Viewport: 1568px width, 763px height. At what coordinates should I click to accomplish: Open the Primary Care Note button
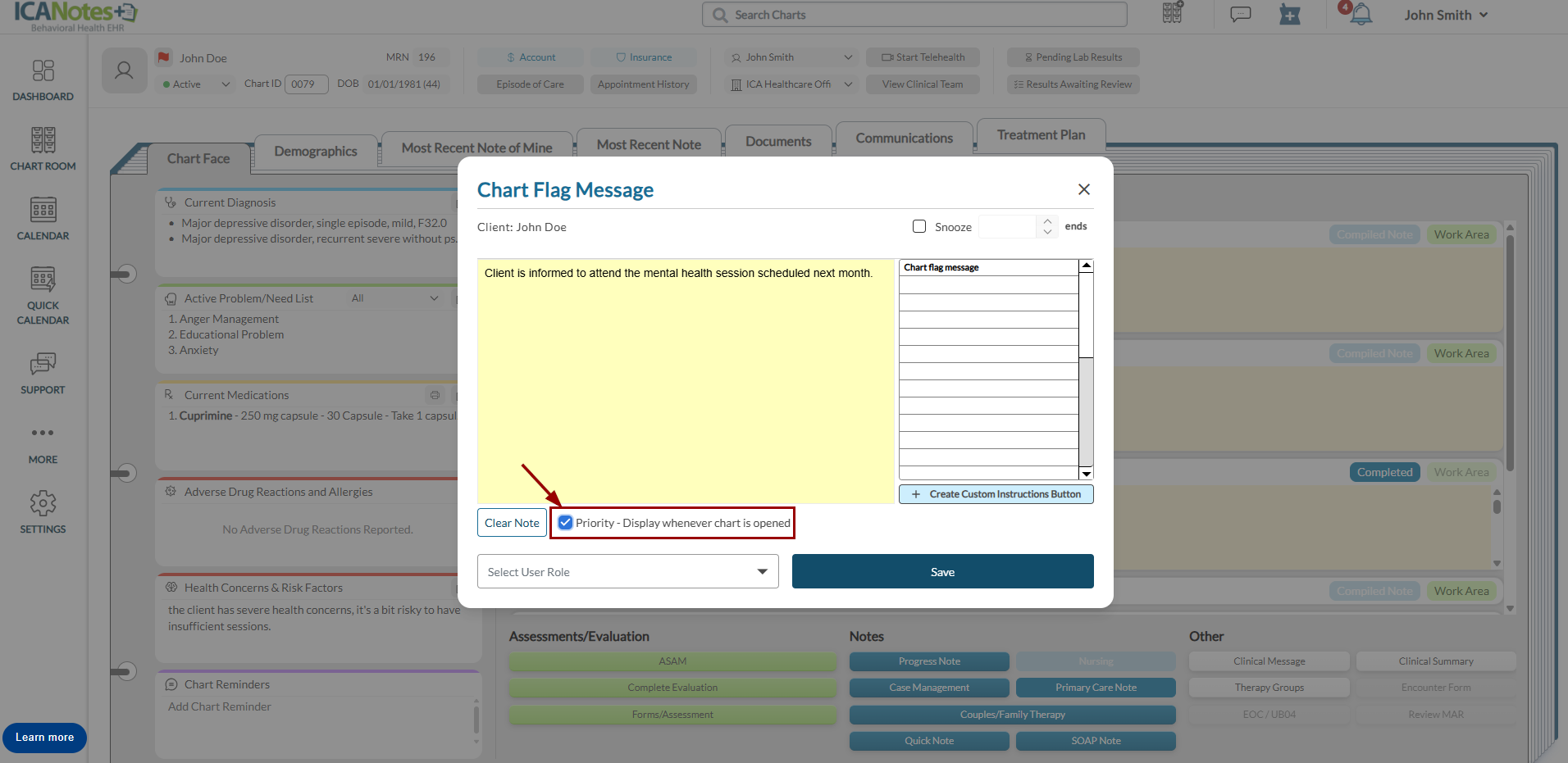coord(1096,688)
